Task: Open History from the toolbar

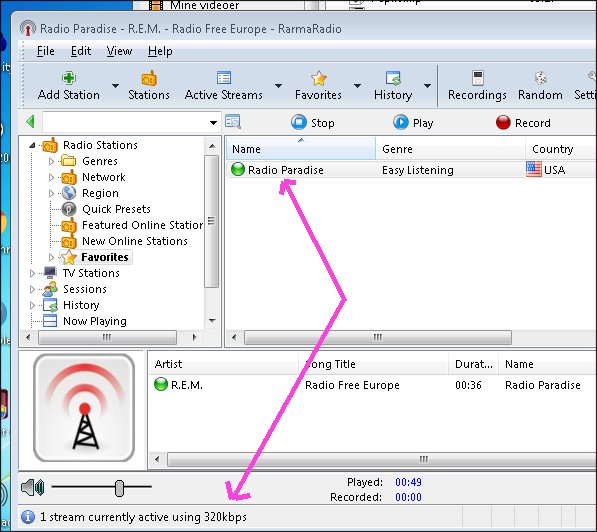Action: [x=393, y=86]
